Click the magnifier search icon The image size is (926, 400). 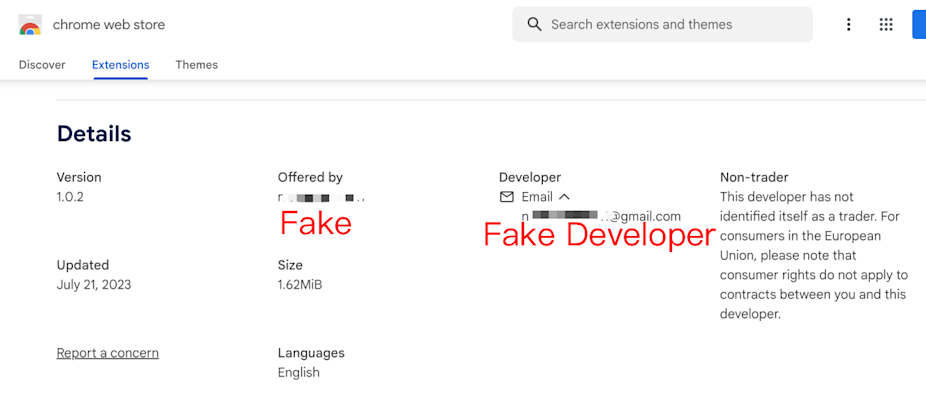(534, 24)
